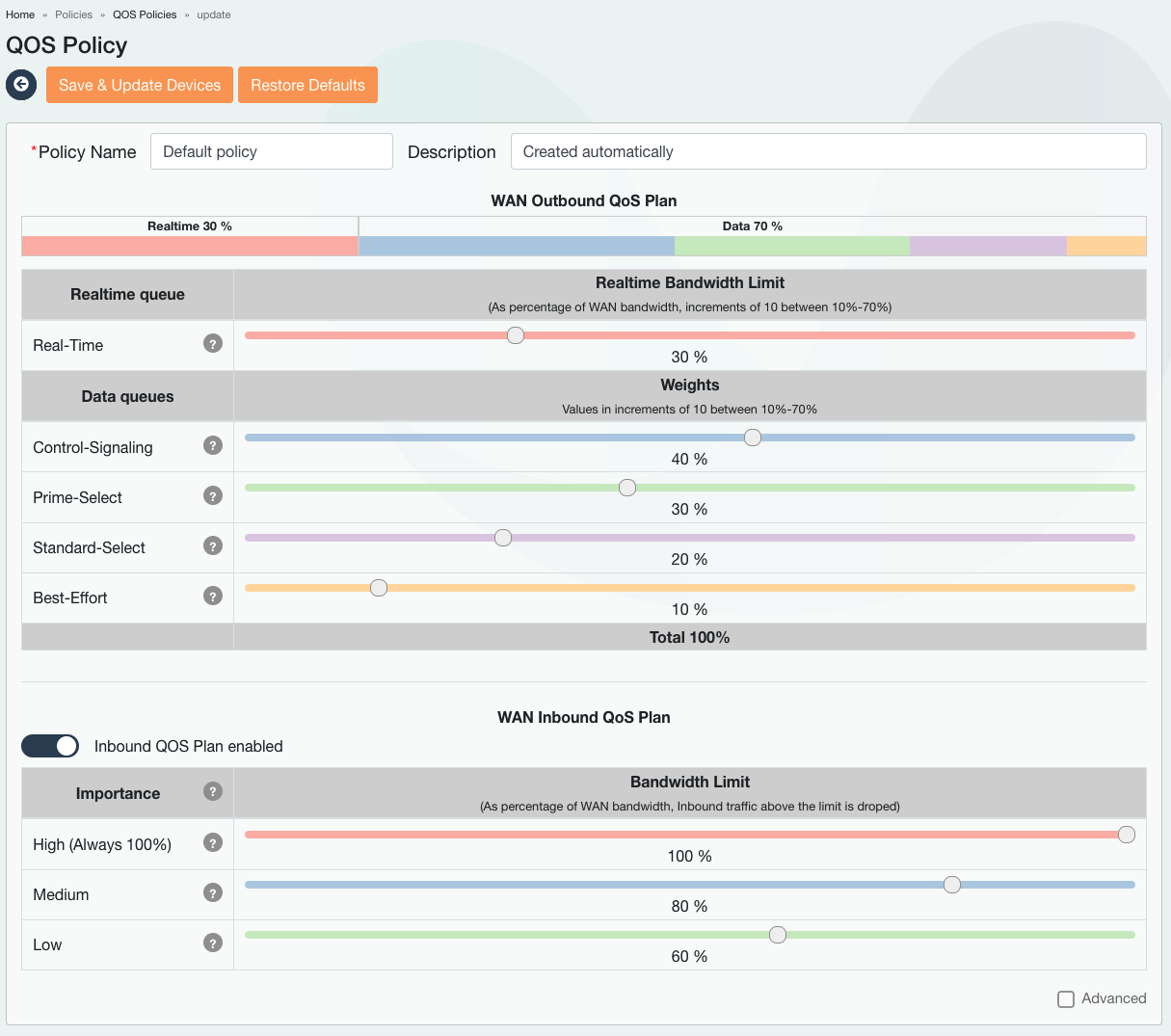Go to Home breadcrumb
Image resolution: width=1171 pixels, height=1036 pixels.
point(20,14)
